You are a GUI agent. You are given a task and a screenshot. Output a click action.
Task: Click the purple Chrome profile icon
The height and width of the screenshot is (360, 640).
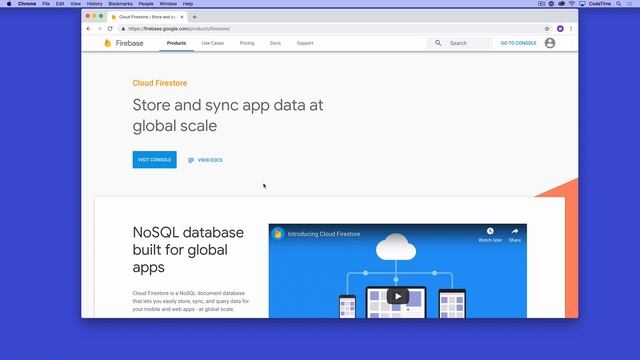(x=560, y=29)
